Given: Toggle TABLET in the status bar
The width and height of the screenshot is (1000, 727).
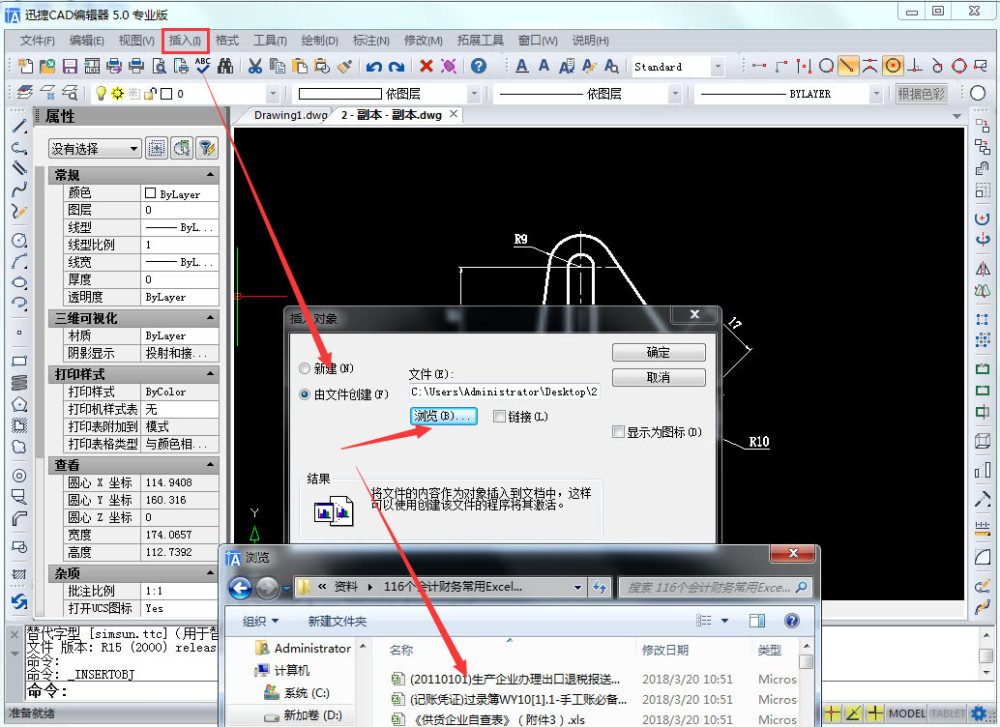Looking at the screenshot, I should [x=946, y=713].
